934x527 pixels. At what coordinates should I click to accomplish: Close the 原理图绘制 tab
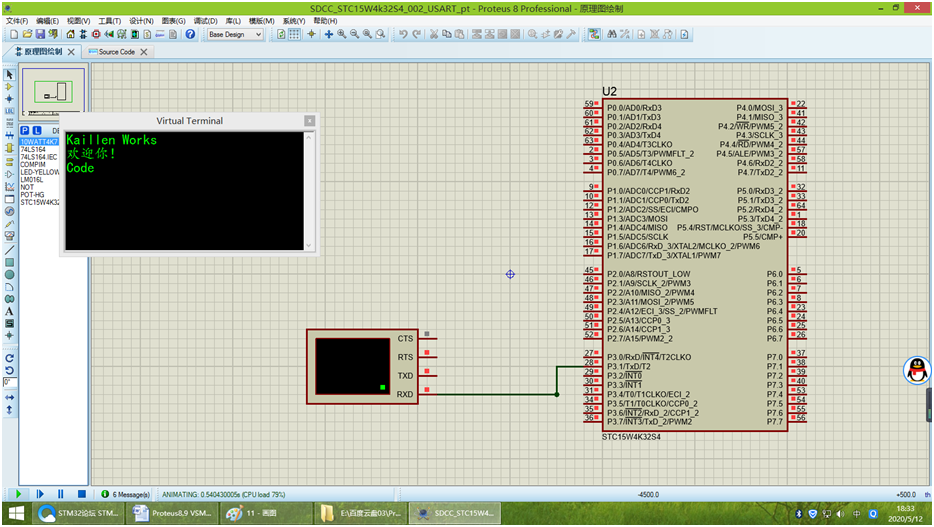click(71, 52)
